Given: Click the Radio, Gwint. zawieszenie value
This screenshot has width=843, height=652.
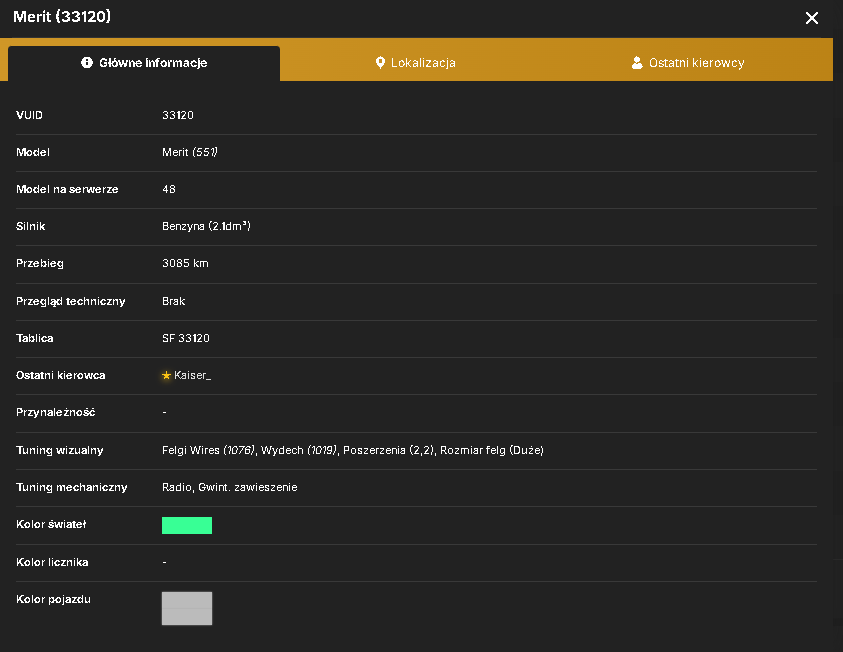Looking at the screenshot, I should click(x=230, y=487).
